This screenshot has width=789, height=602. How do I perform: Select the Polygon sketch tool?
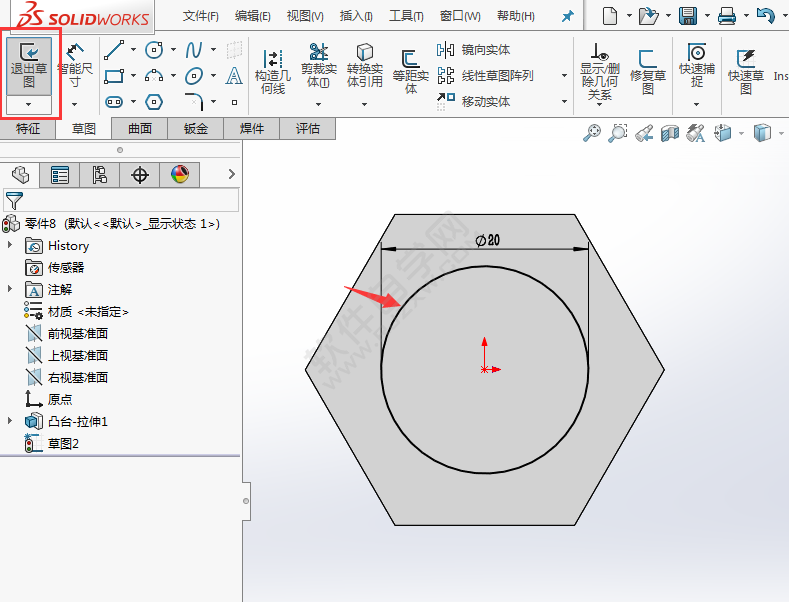click(154, 102)
